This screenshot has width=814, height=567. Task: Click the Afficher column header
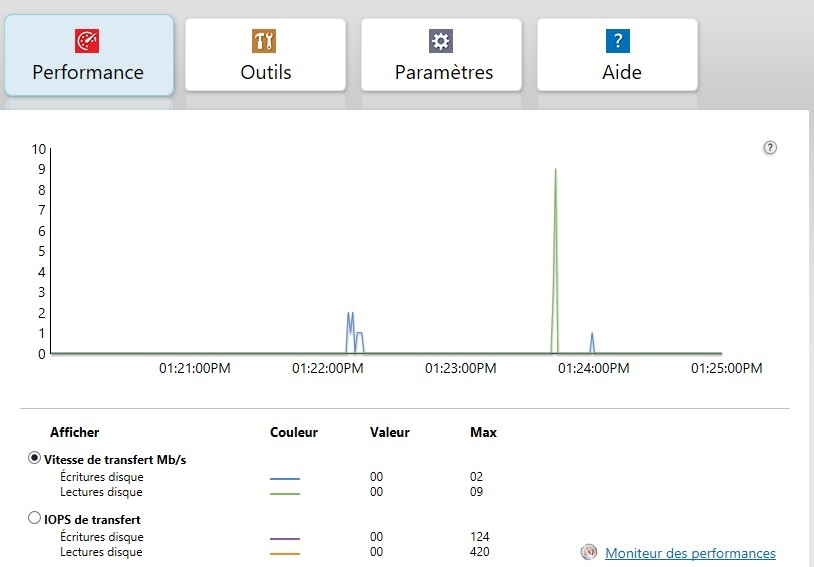tap(74, 433)
